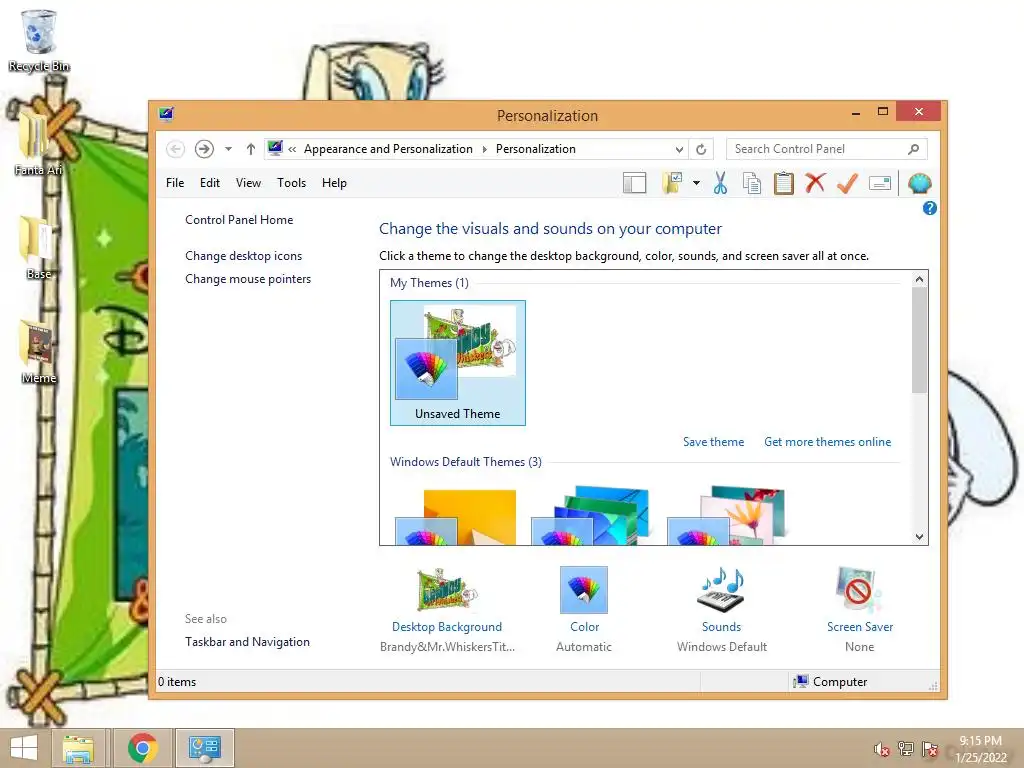Select the blue layered Windows theme
Screen dimensions: 1024x768
591,516
